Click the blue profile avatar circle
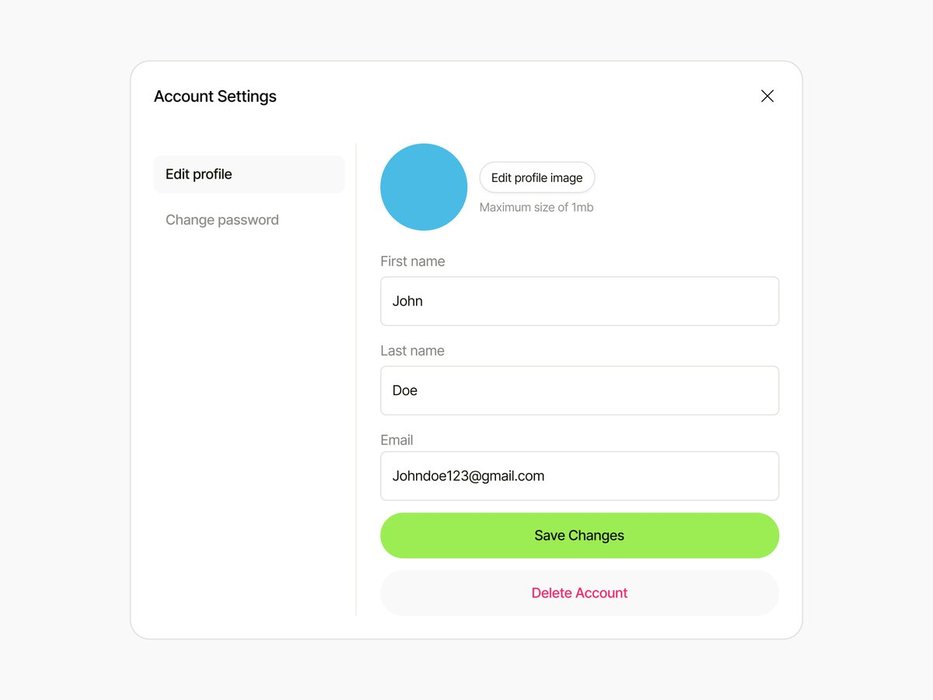The height and width of the screenshot is (700, 933). point(424,187)
